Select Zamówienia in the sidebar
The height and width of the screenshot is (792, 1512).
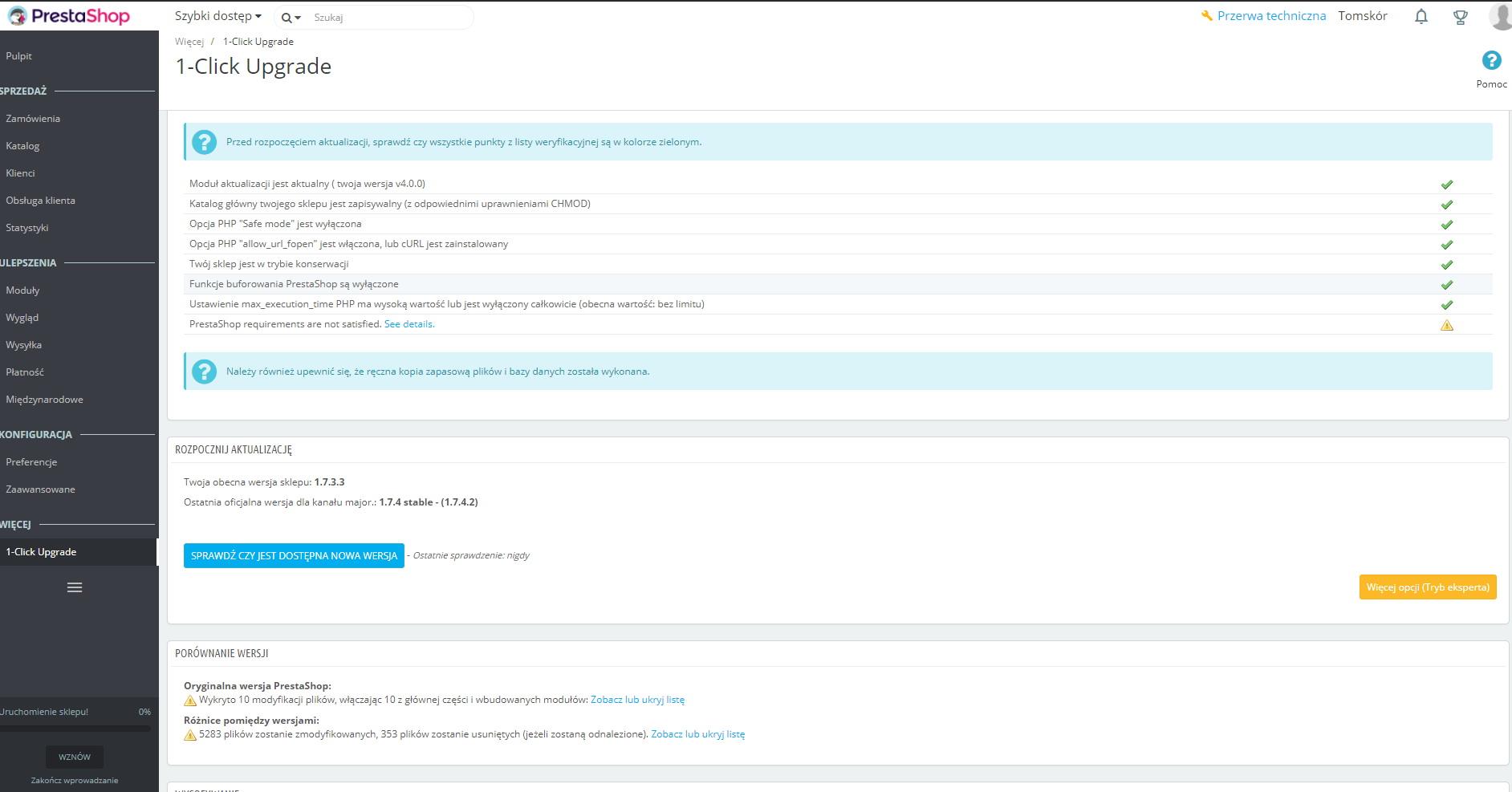tap(33, 119)
